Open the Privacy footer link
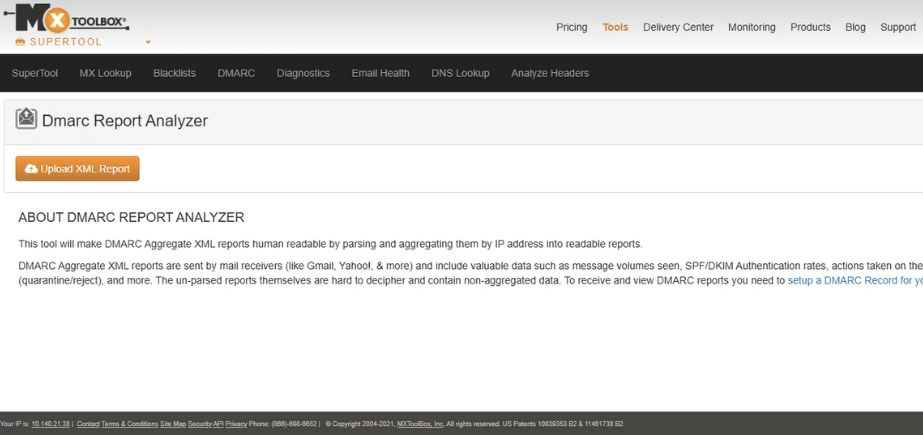The height and width of the screenshot is (435, 923). [236, 424]
